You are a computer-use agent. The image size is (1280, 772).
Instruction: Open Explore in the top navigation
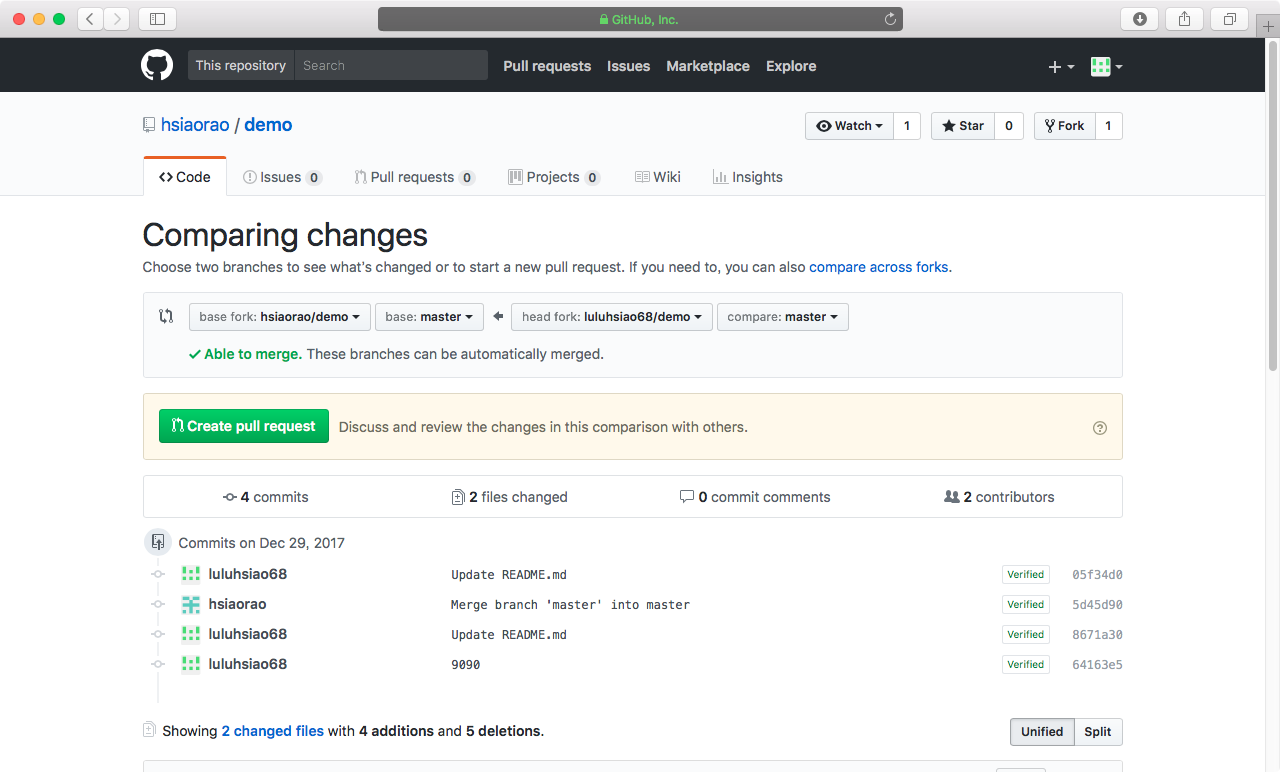pyautogui.click(x=791, y=66)
